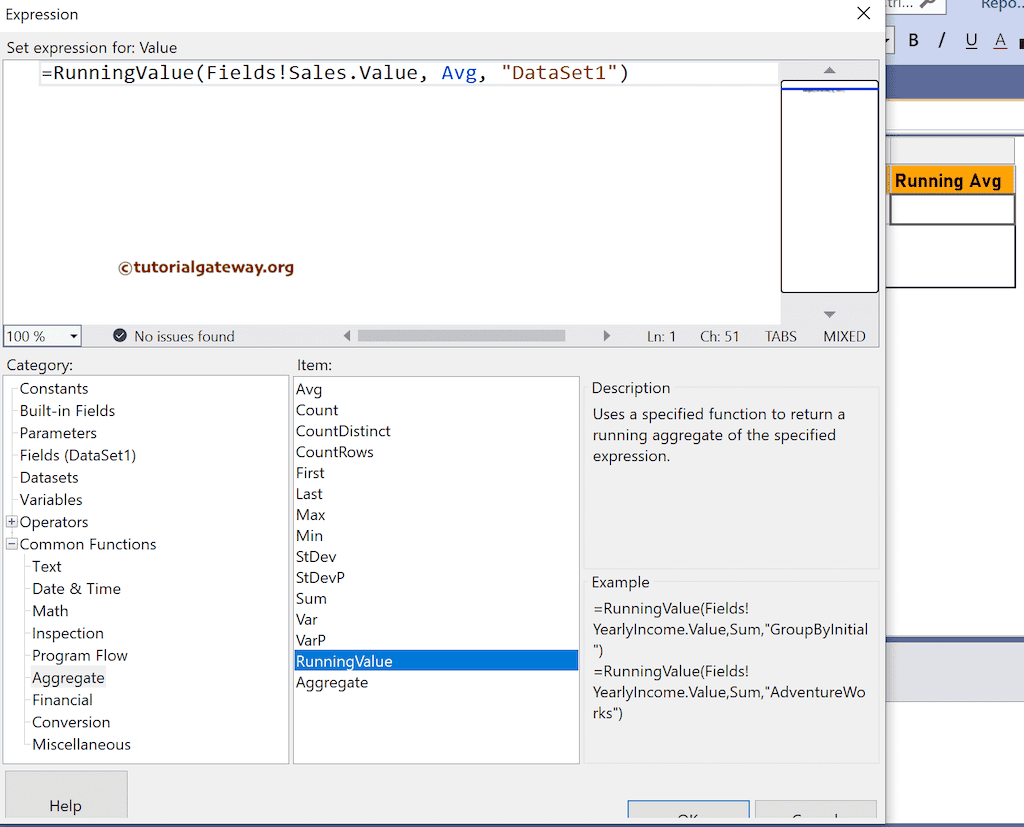Click the editor scrollbar right arrow

608,336
